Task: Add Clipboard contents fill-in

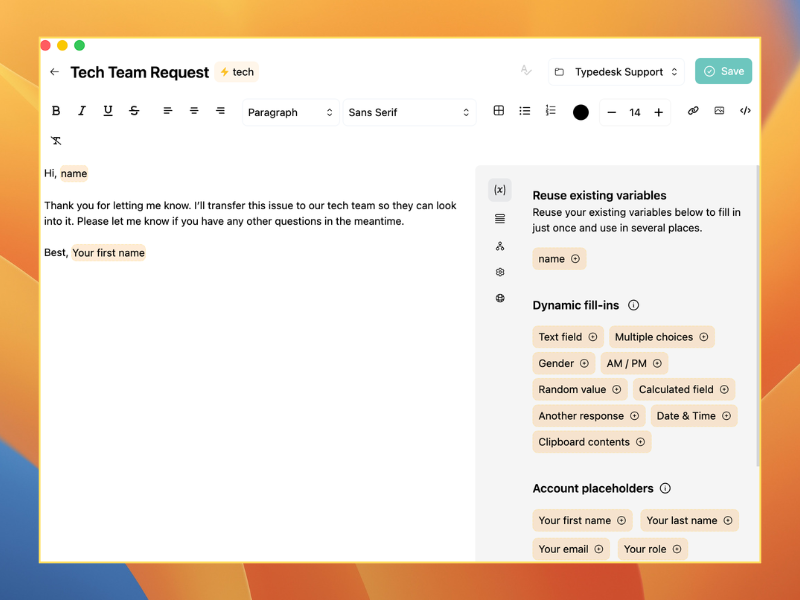Action: (592, 442)
